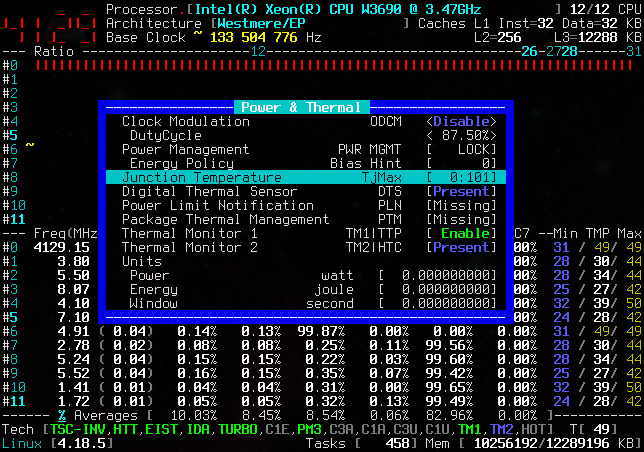Click the 99.56% value in row #7
This screenshot has width=644, height=452.
click(x=449, y=345)
